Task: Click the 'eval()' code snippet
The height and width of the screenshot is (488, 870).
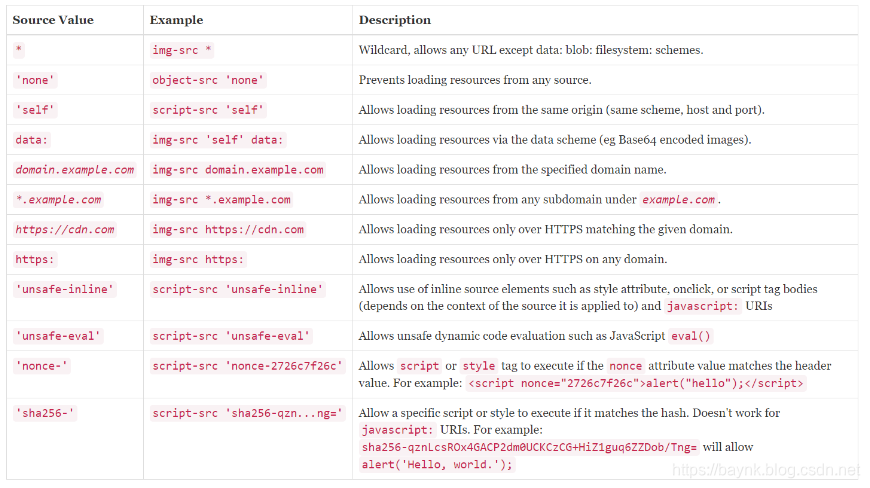Action: pos(690,336)
